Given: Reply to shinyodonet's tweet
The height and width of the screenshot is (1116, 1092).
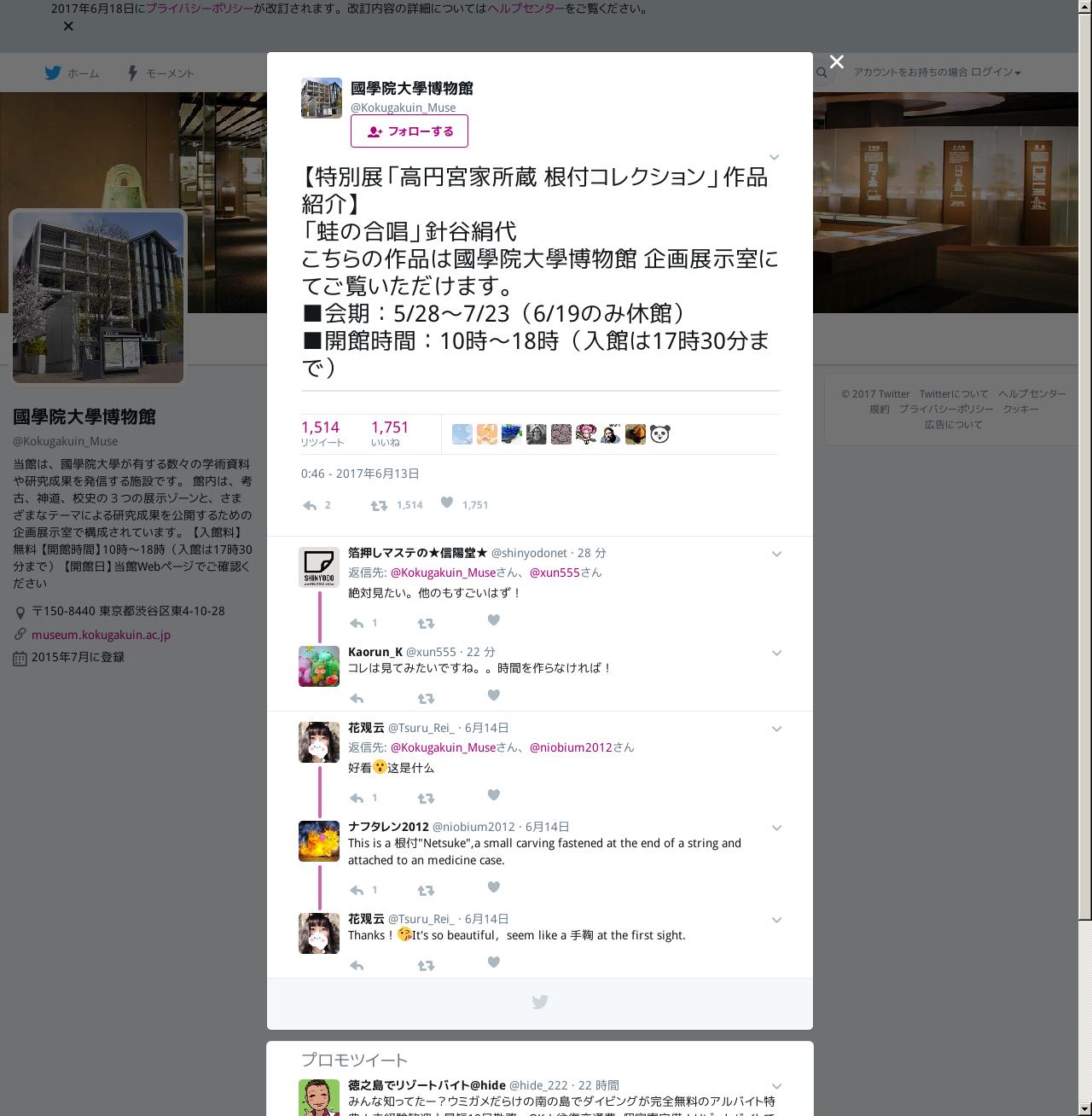Looking at the screenshot, I should click(x=357, y=624).
